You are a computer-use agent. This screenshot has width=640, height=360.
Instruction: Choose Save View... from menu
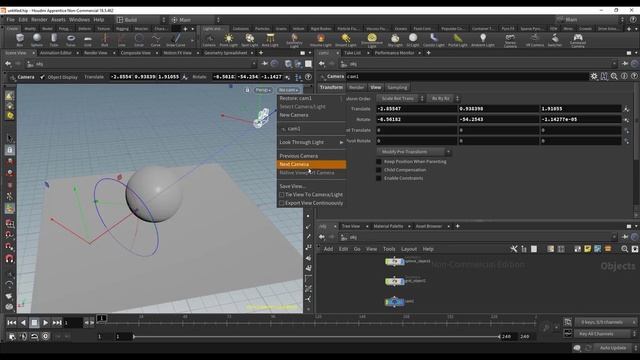[311, 186]
